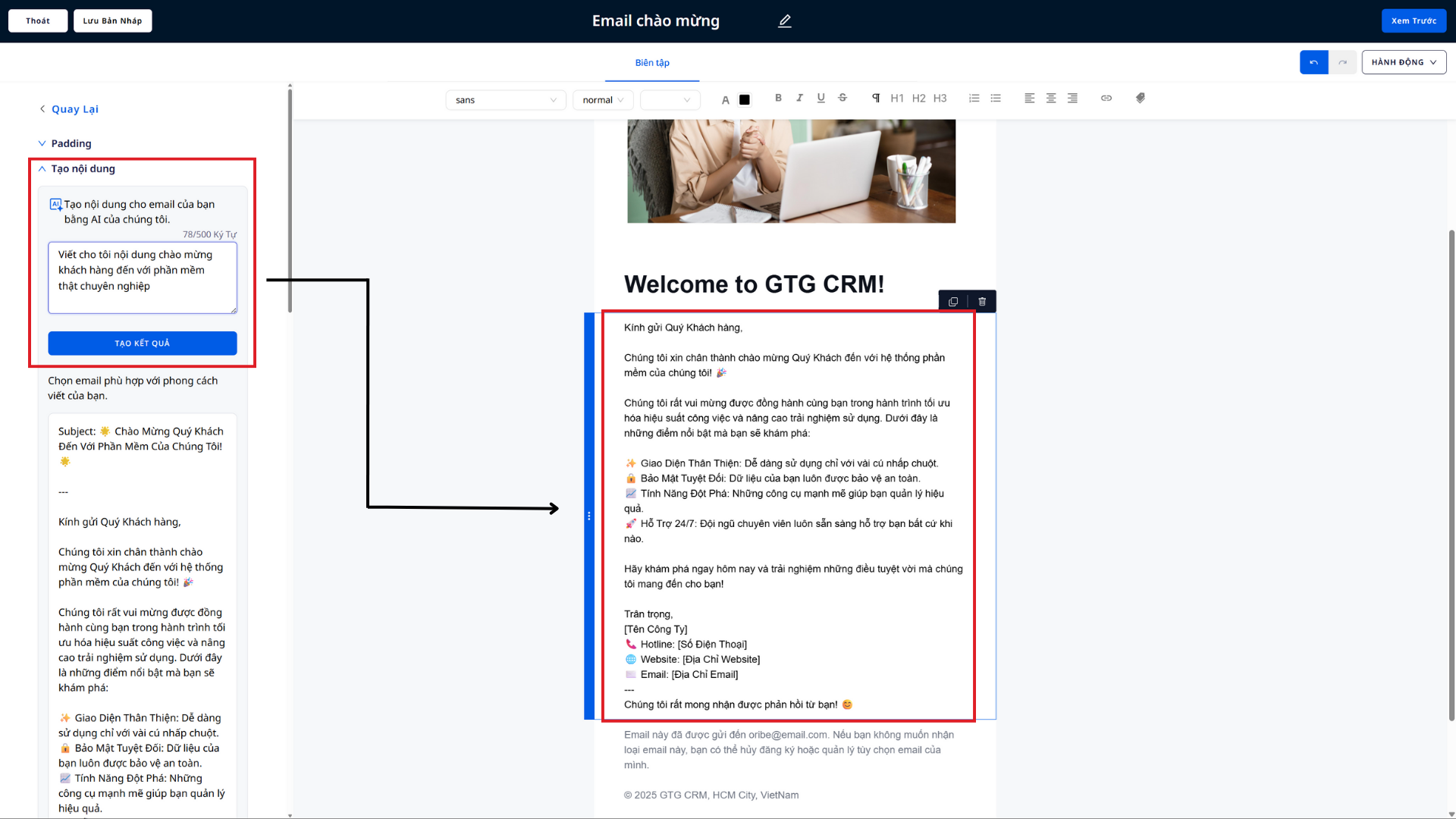Image resolution: width=1456 pixels, height=819 pixels.
Task: Switch to the Biên tập tab
Action: (x=652, y=63)
